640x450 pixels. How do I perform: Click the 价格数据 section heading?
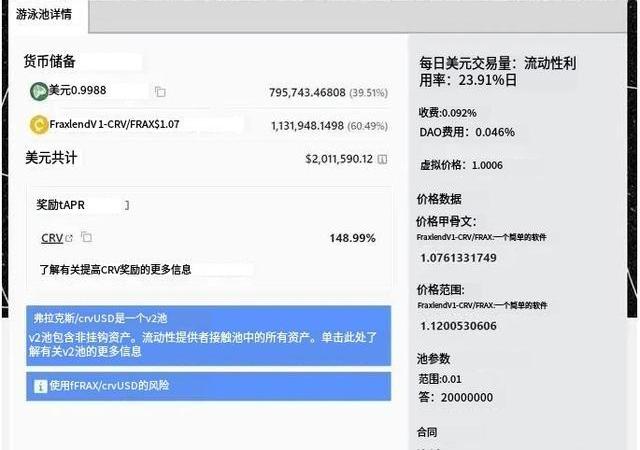click(439, 199)
